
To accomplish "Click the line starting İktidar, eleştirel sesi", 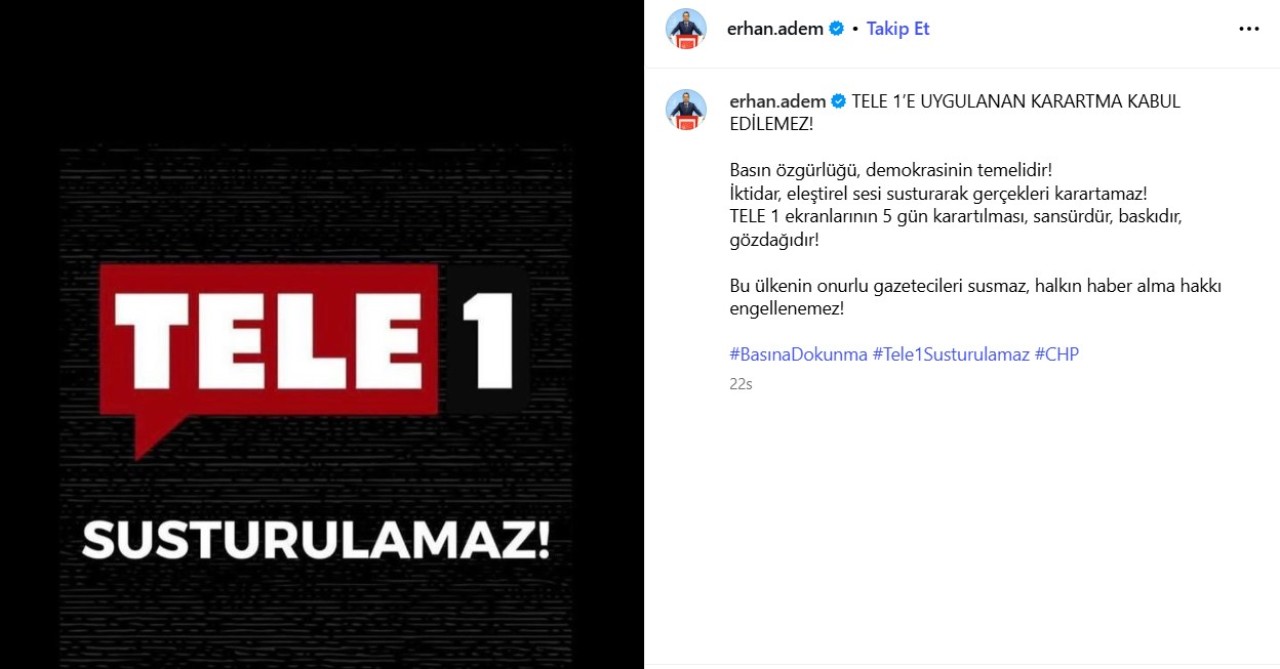I will [x=938, y=193].
